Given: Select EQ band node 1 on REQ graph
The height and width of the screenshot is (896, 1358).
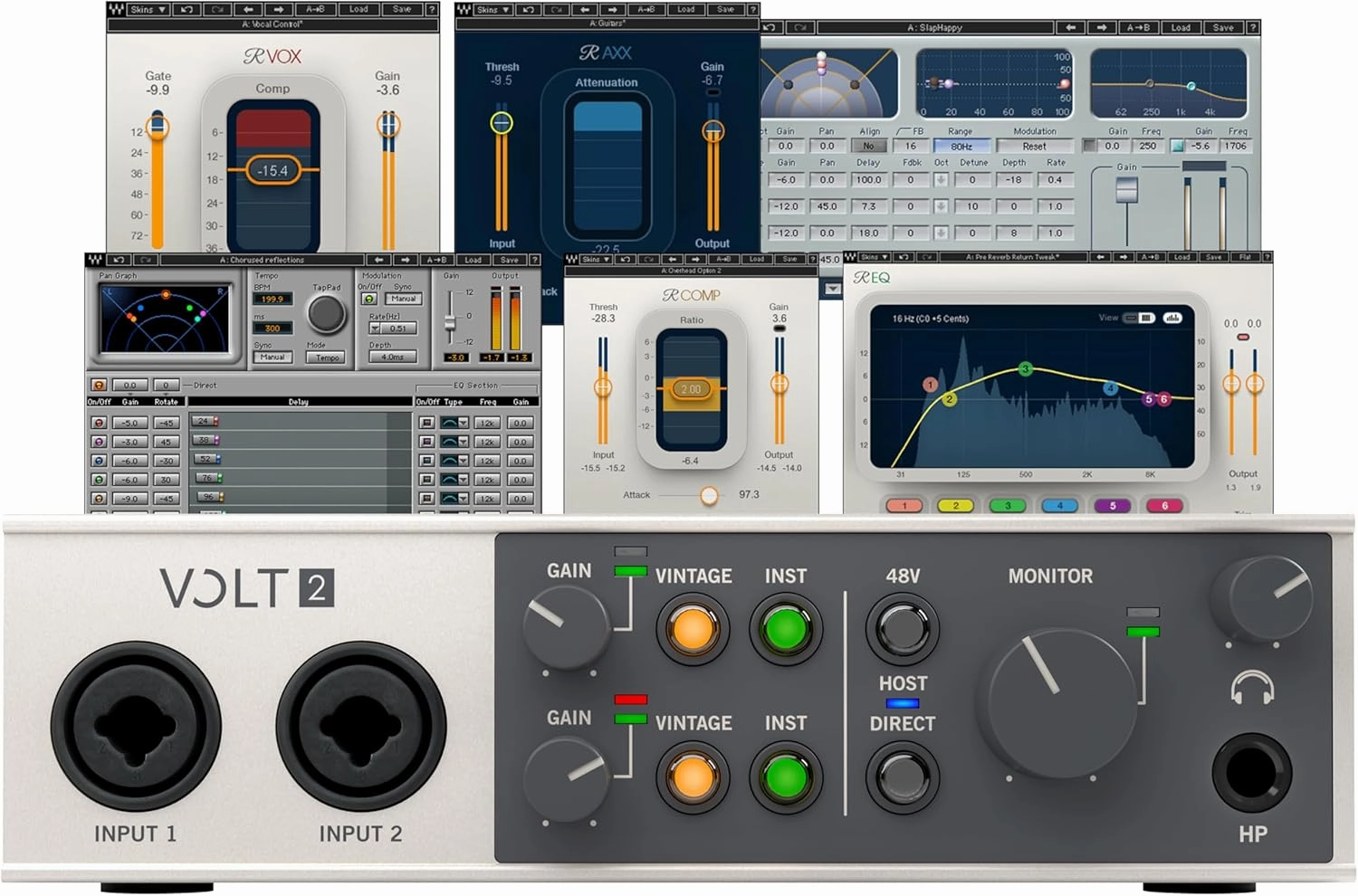Looking at the screenshot, I should (930, 385).
